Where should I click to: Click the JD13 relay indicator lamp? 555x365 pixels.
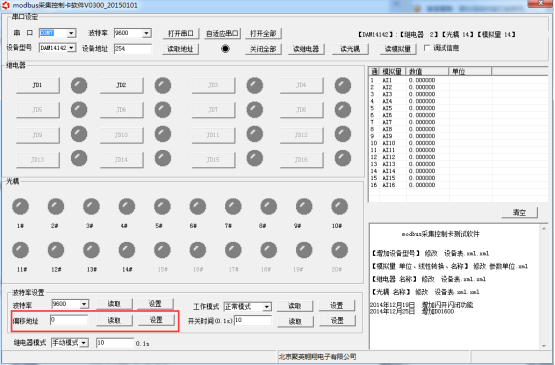pyautogui.click(x=79, y=158)
